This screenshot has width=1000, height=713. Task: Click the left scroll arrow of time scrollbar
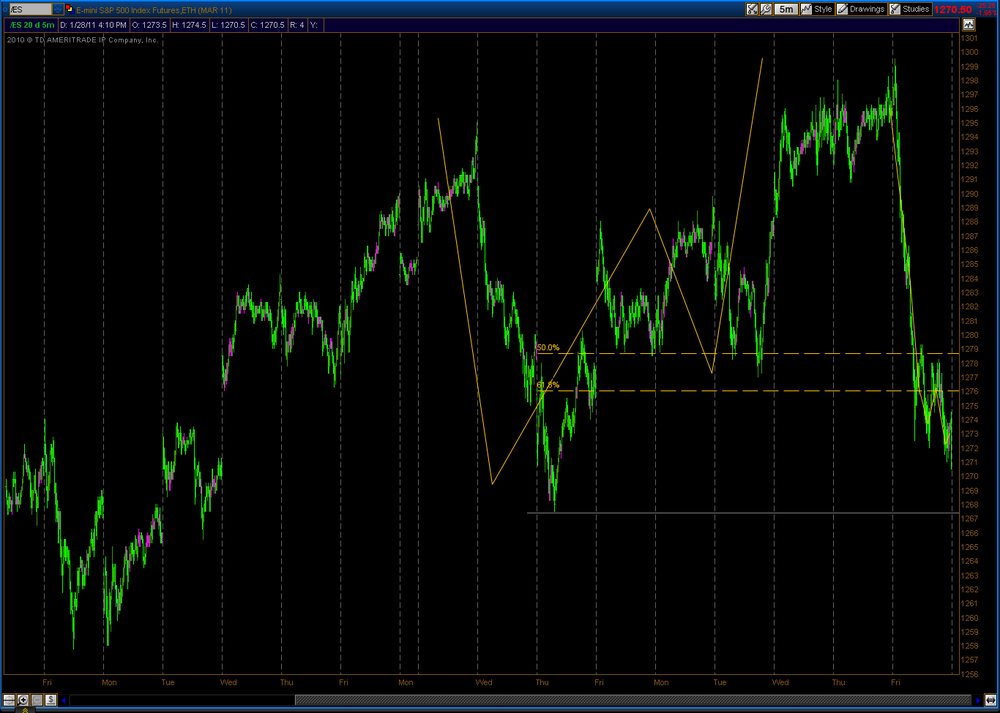click(x=64, y=700)
